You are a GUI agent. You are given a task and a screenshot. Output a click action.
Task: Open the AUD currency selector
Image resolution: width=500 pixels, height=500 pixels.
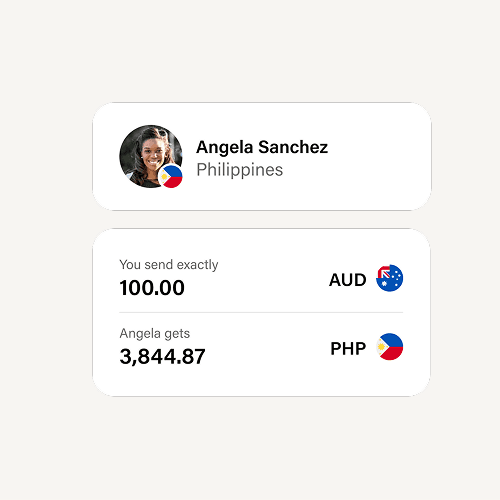tap(366, 279)
